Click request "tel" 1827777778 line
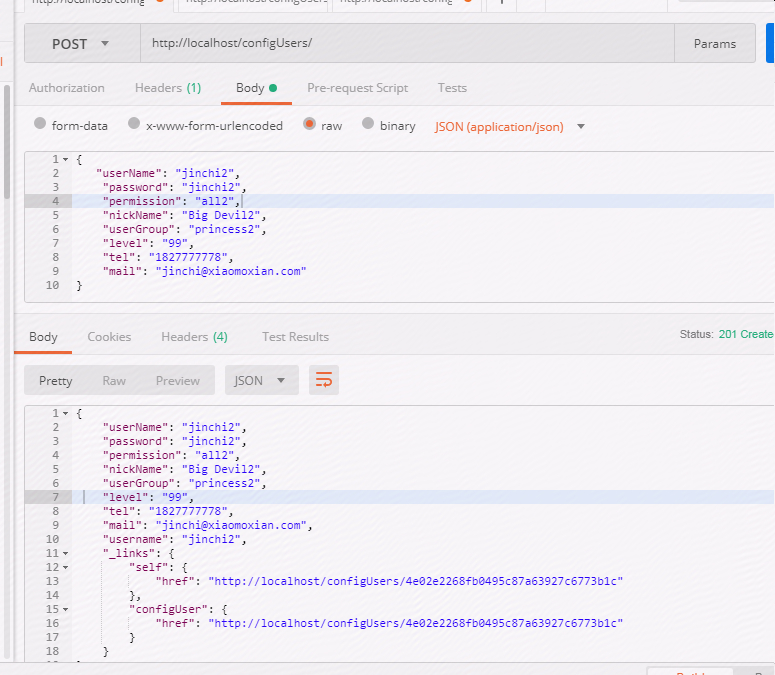775x675 pixels. click(x=168, y=257)
